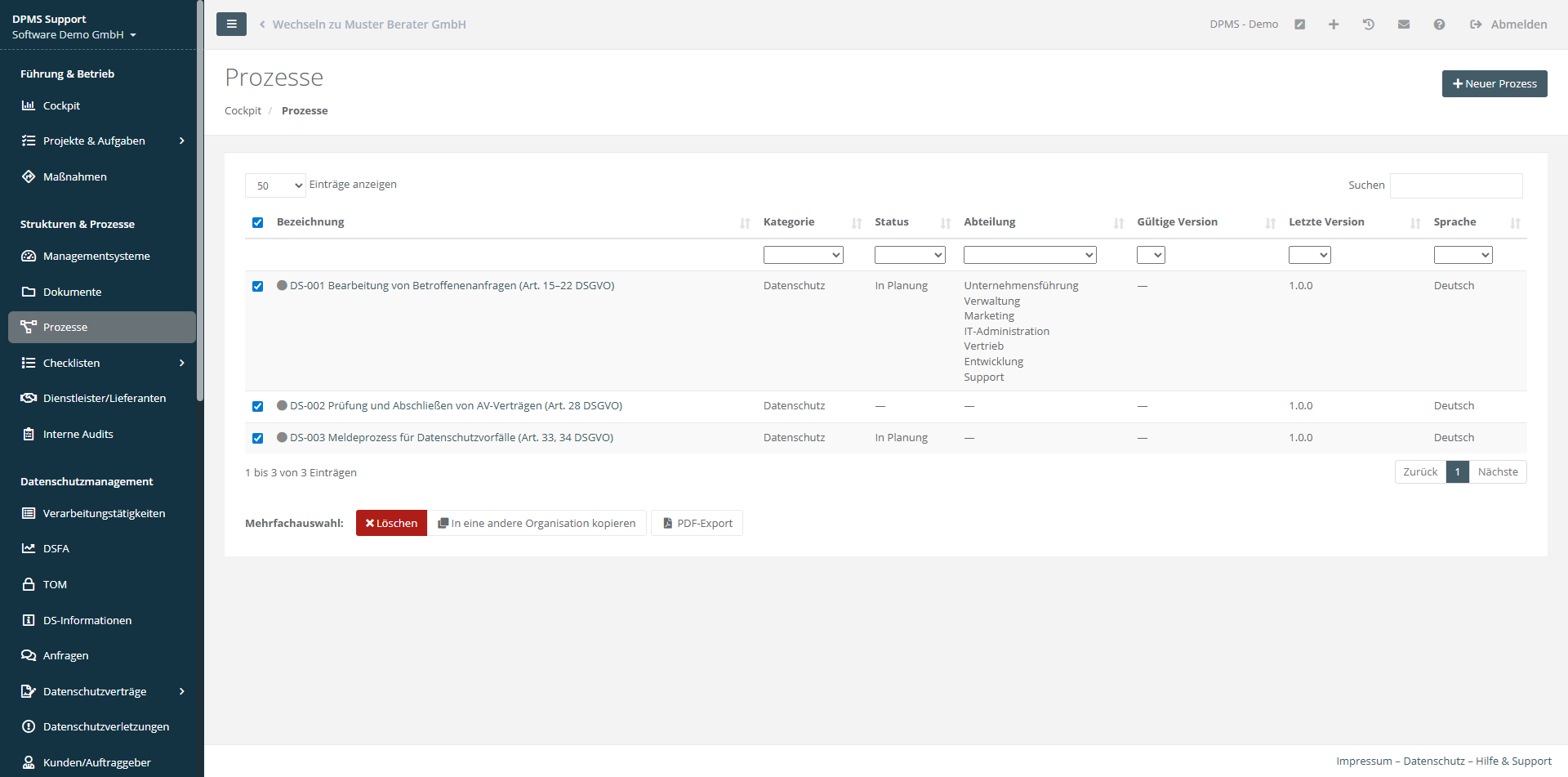Go to Interne Audits sidebar item
This screenshot has height=777, width=1568.
tap(78, 434)
